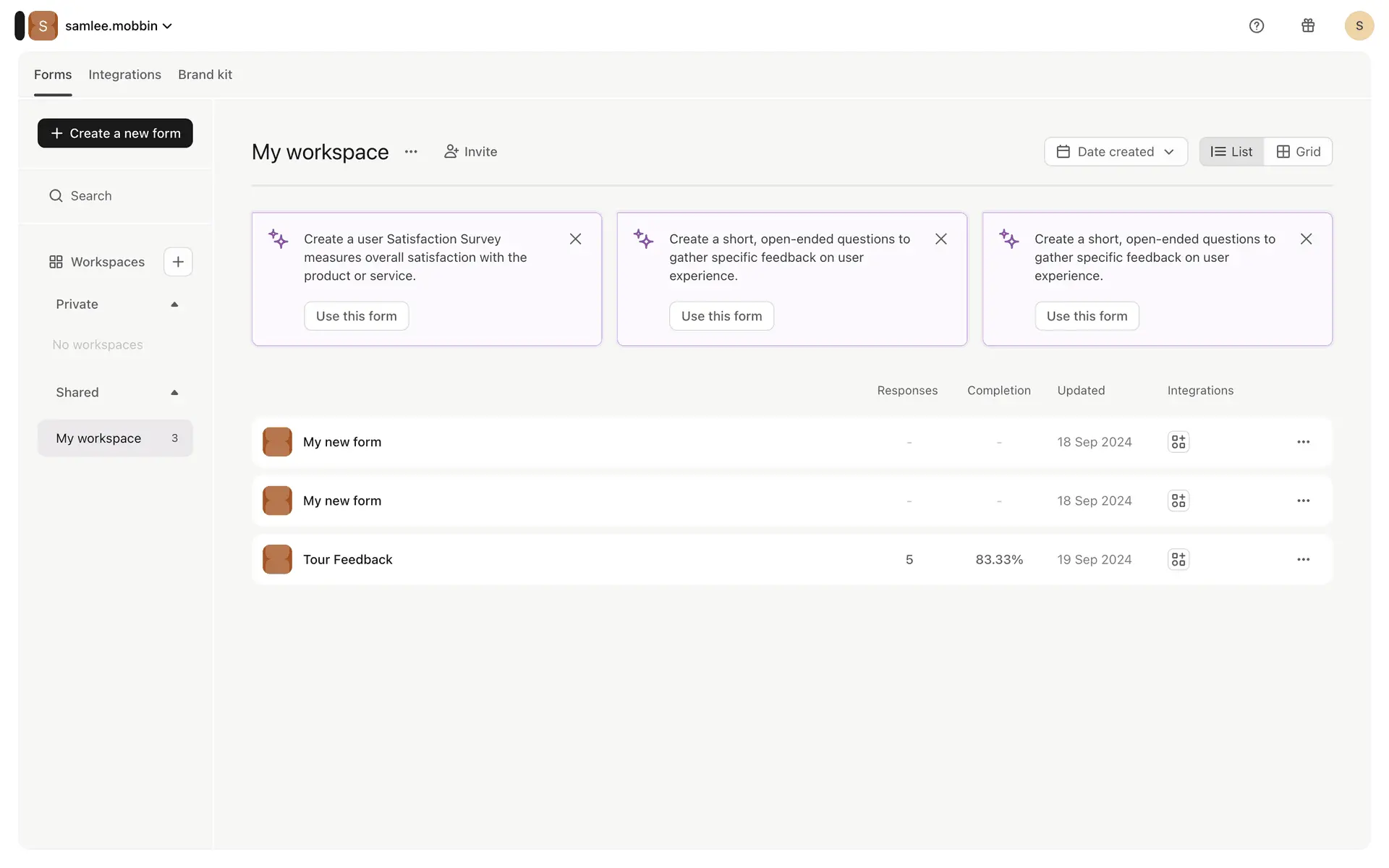Collapse the Private workspaces section

tap(174, 305)
